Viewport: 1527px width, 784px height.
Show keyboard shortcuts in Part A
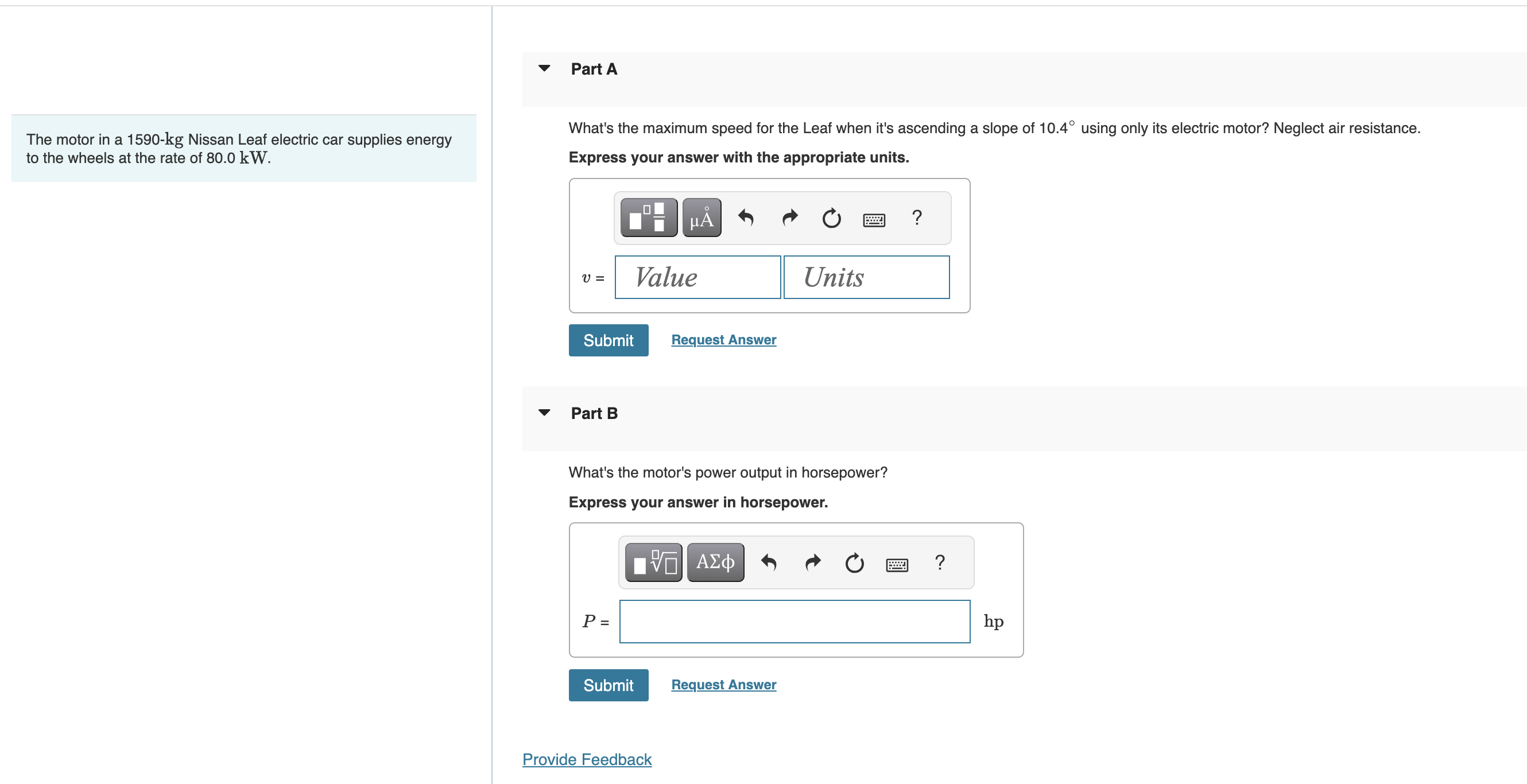[x=874, y=220]
